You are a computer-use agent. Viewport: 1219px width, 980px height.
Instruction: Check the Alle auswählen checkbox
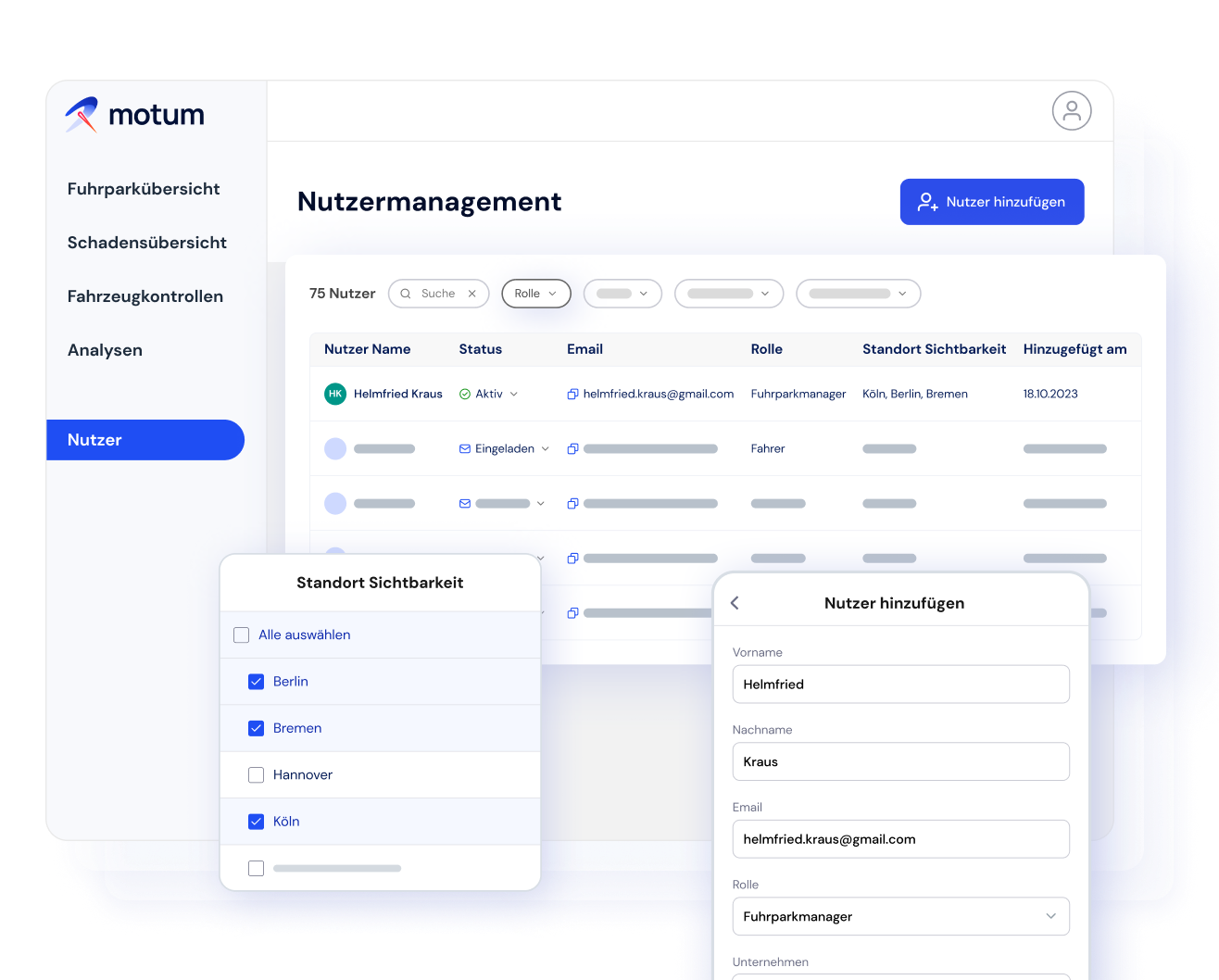point(241,634)
